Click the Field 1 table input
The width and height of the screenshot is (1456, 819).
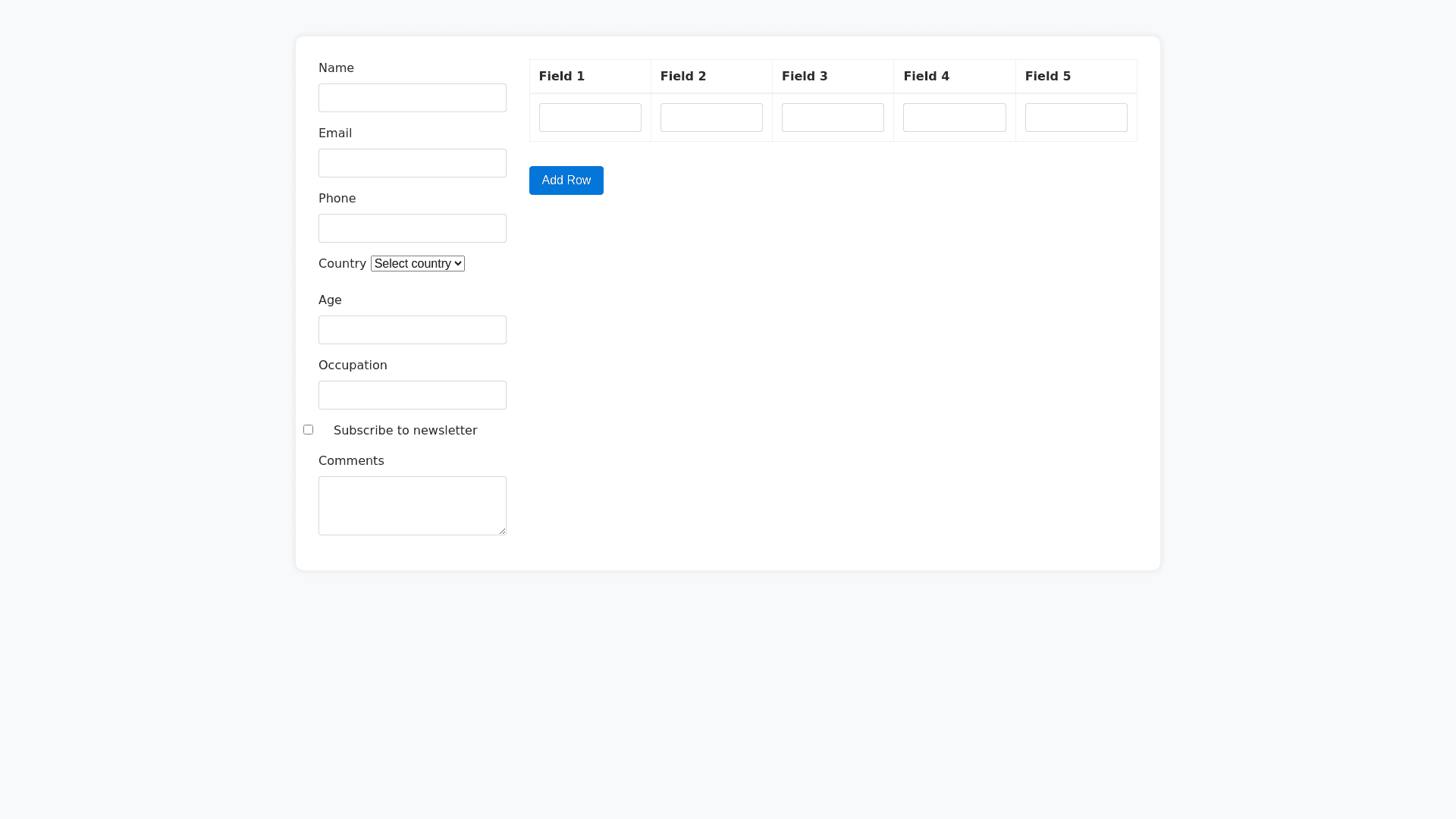pos(590,118)
